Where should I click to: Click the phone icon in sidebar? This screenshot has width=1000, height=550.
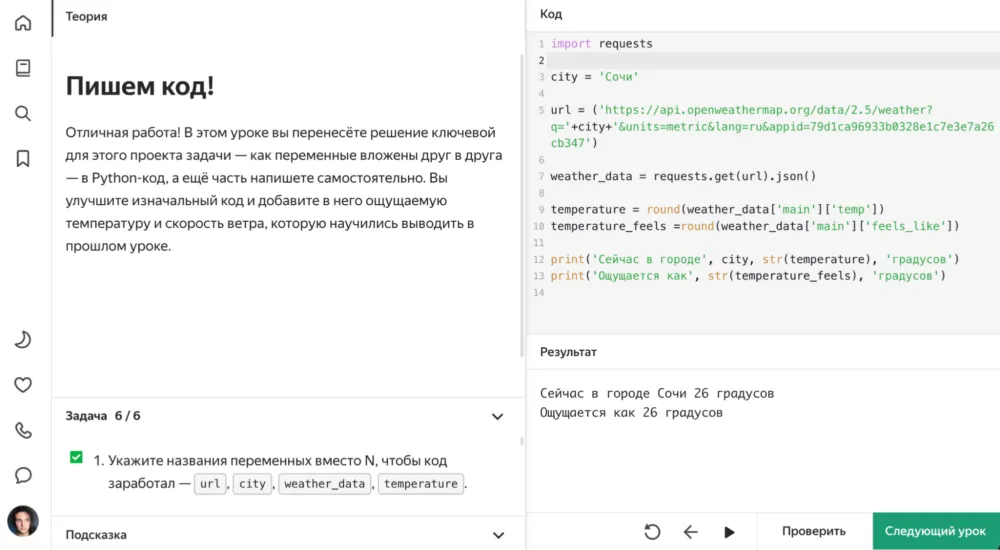tap(23, 430)
